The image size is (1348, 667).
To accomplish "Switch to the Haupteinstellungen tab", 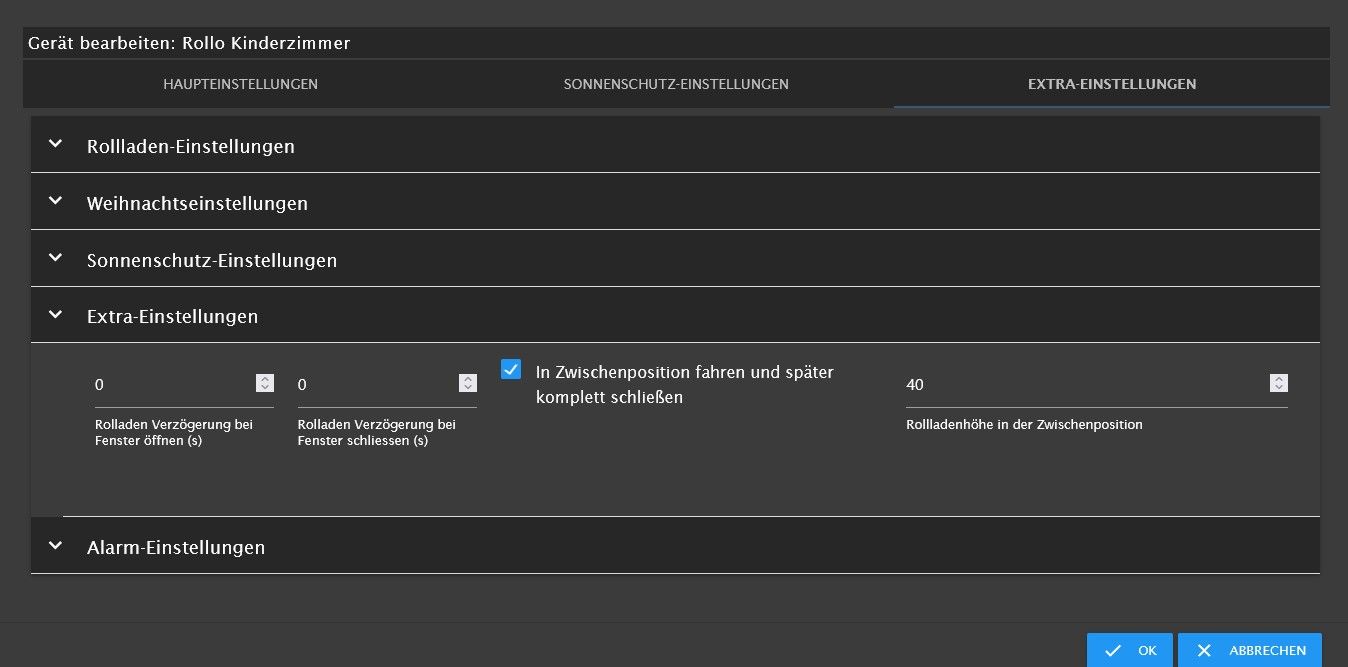I will click(240, 84).
